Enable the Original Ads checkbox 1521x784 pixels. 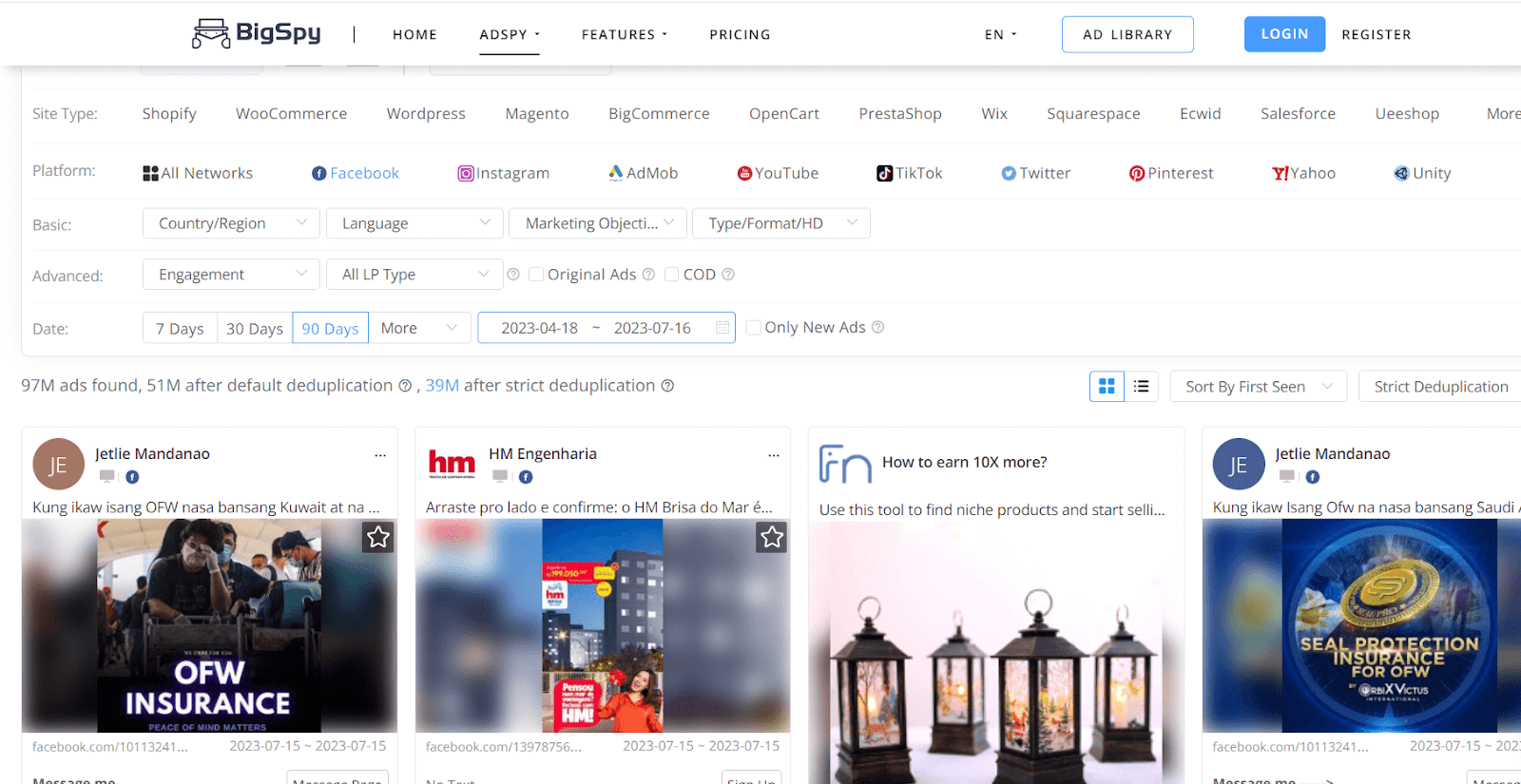537,275
